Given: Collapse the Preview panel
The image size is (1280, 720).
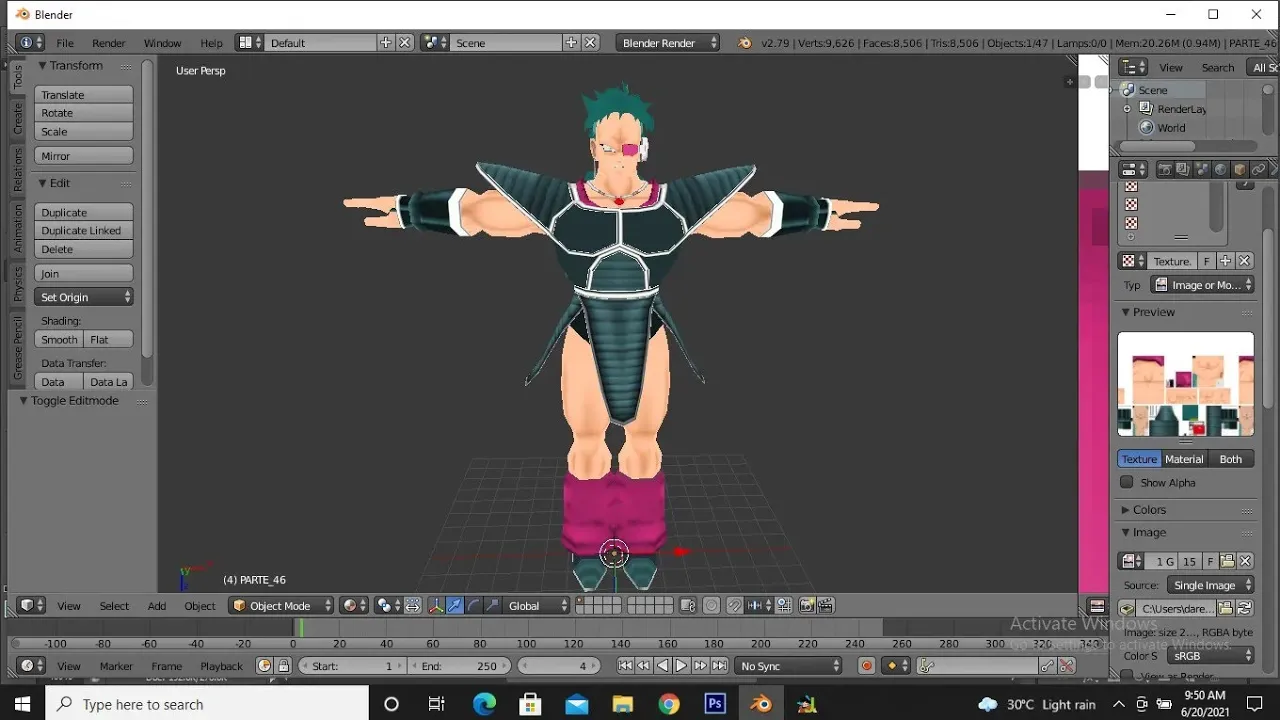Looking at the screenshot, I should point(1153,312).
